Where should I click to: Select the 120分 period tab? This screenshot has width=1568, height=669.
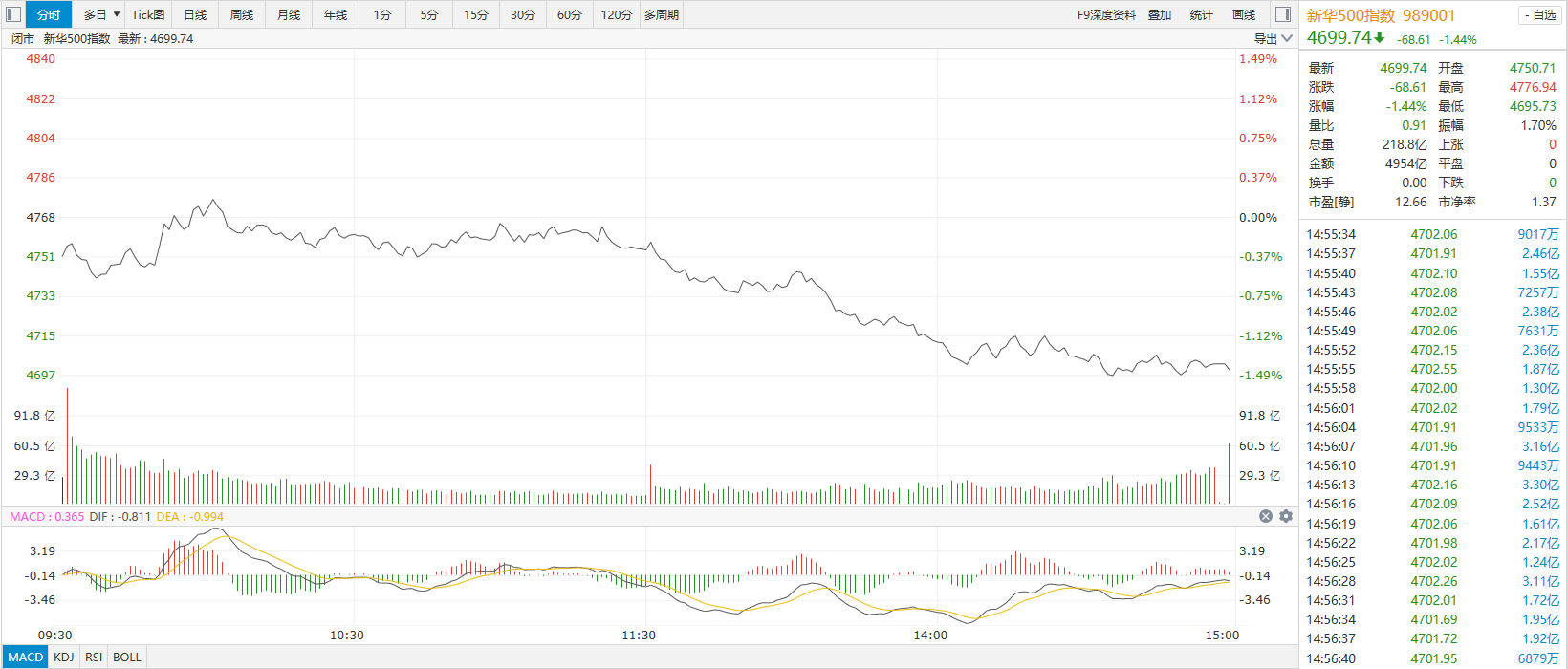(x=617, y=14)
